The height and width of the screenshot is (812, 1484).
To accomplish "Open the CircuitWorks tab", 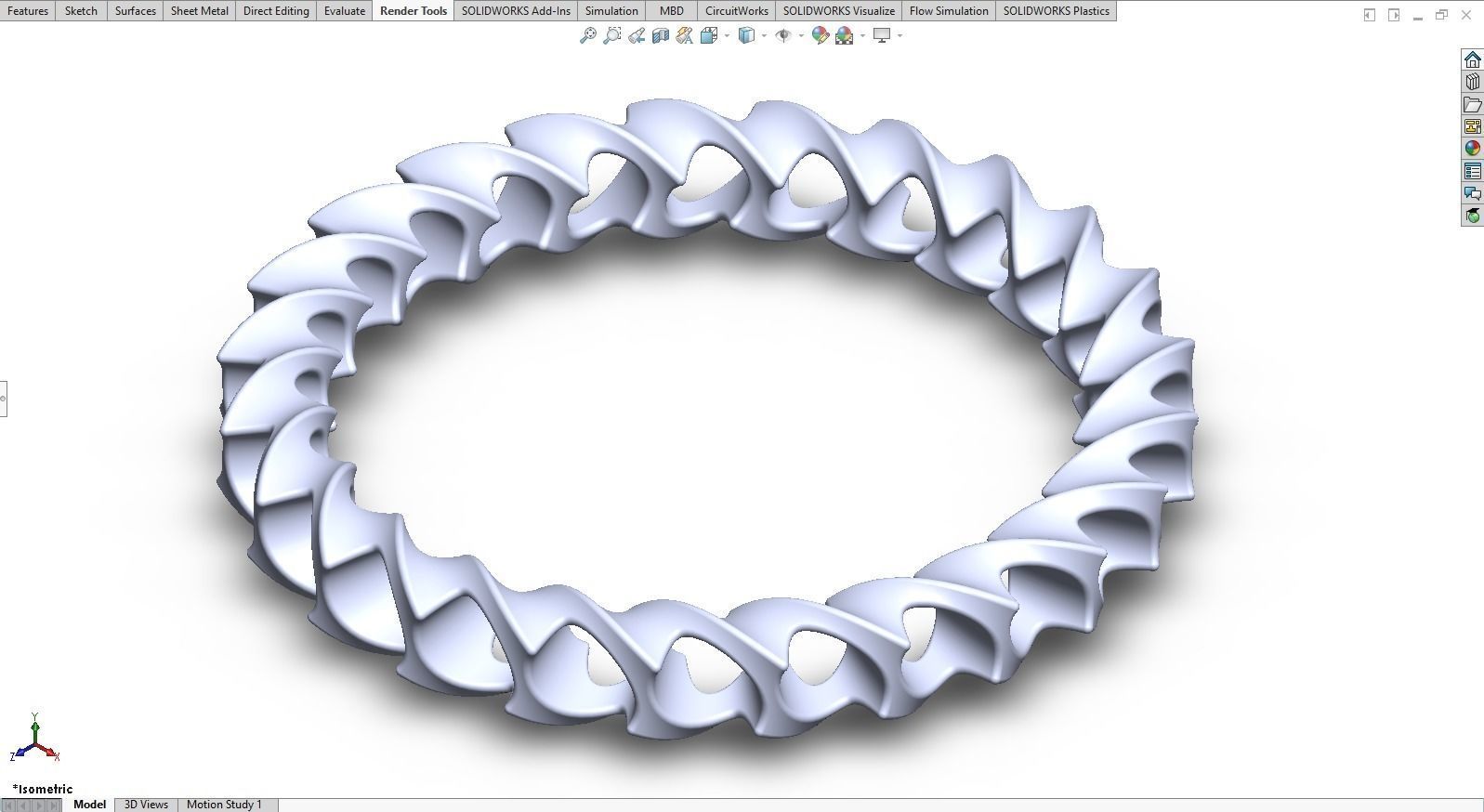I will [736, 11].
